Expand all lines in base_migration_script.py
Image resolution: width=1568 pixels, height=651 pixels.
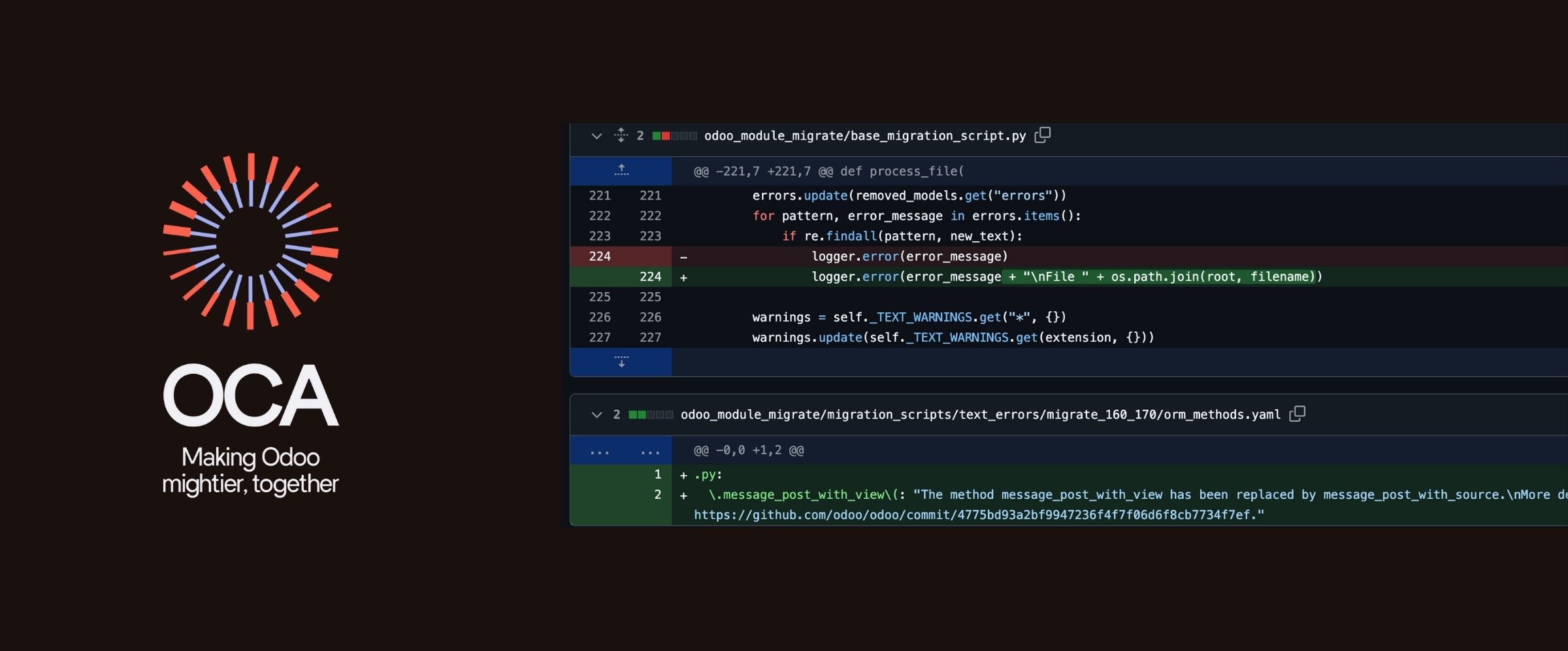[621, 135]
